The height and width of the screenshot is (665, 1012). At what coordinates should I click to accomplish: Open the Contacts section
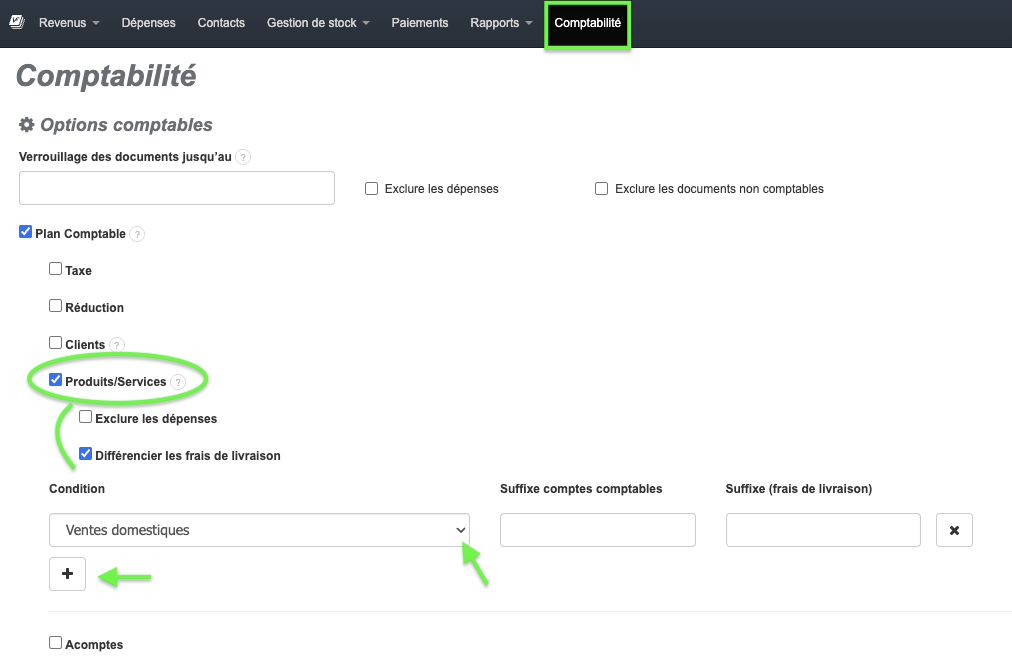click(x=221, y=22)
